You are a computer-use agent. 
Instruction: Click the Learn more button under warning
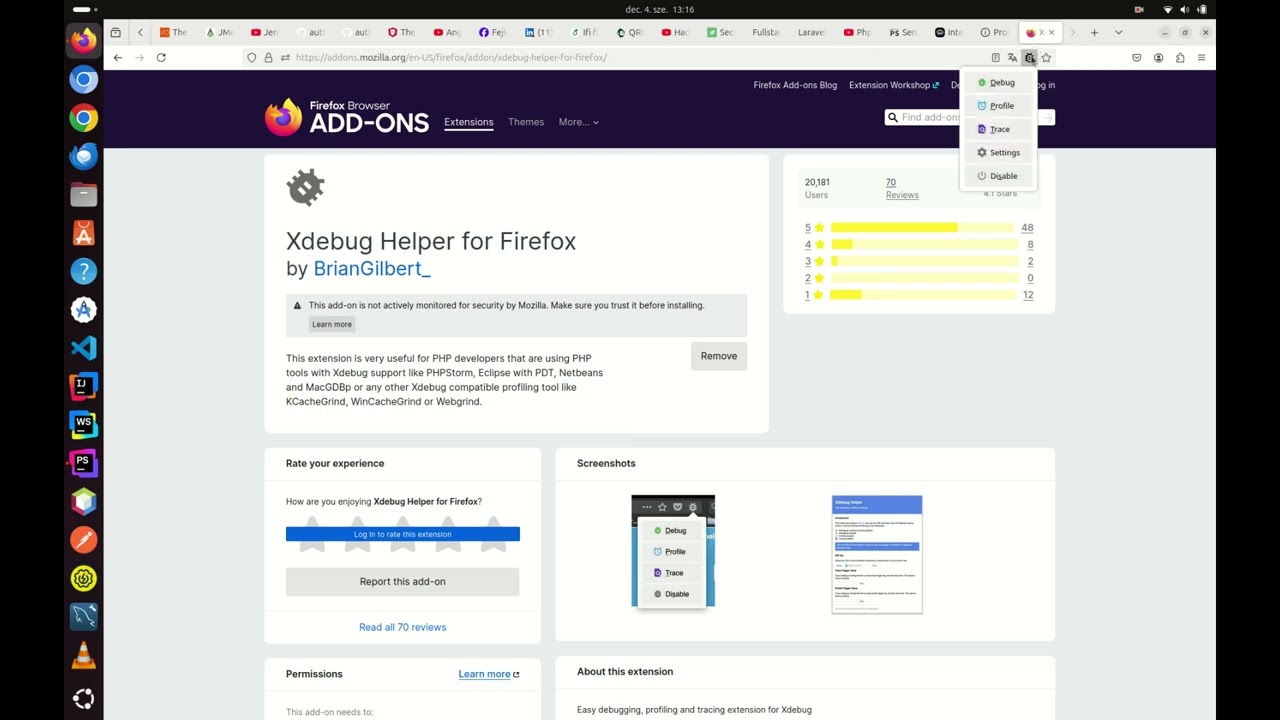click(x=332, y=324)
